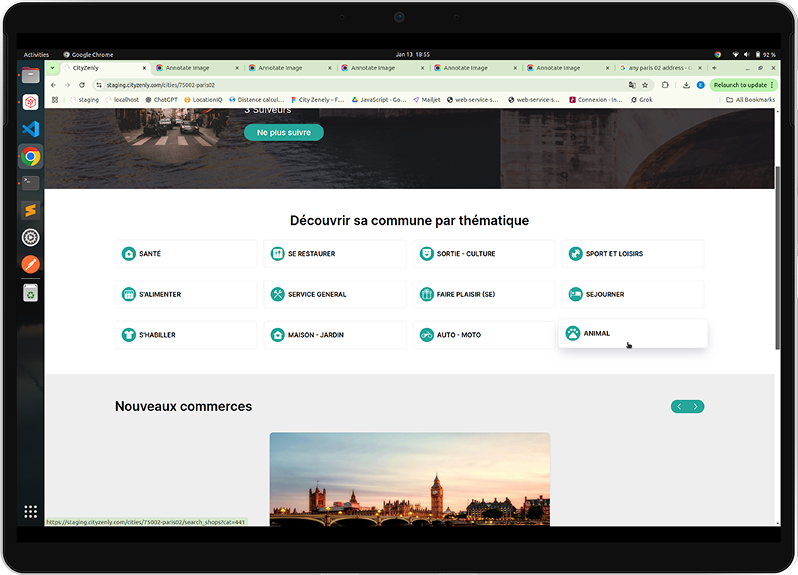Viewport: 798px width, 575px height.
Task: Open the All Bookmarks folder
Action: click(750, 100)
